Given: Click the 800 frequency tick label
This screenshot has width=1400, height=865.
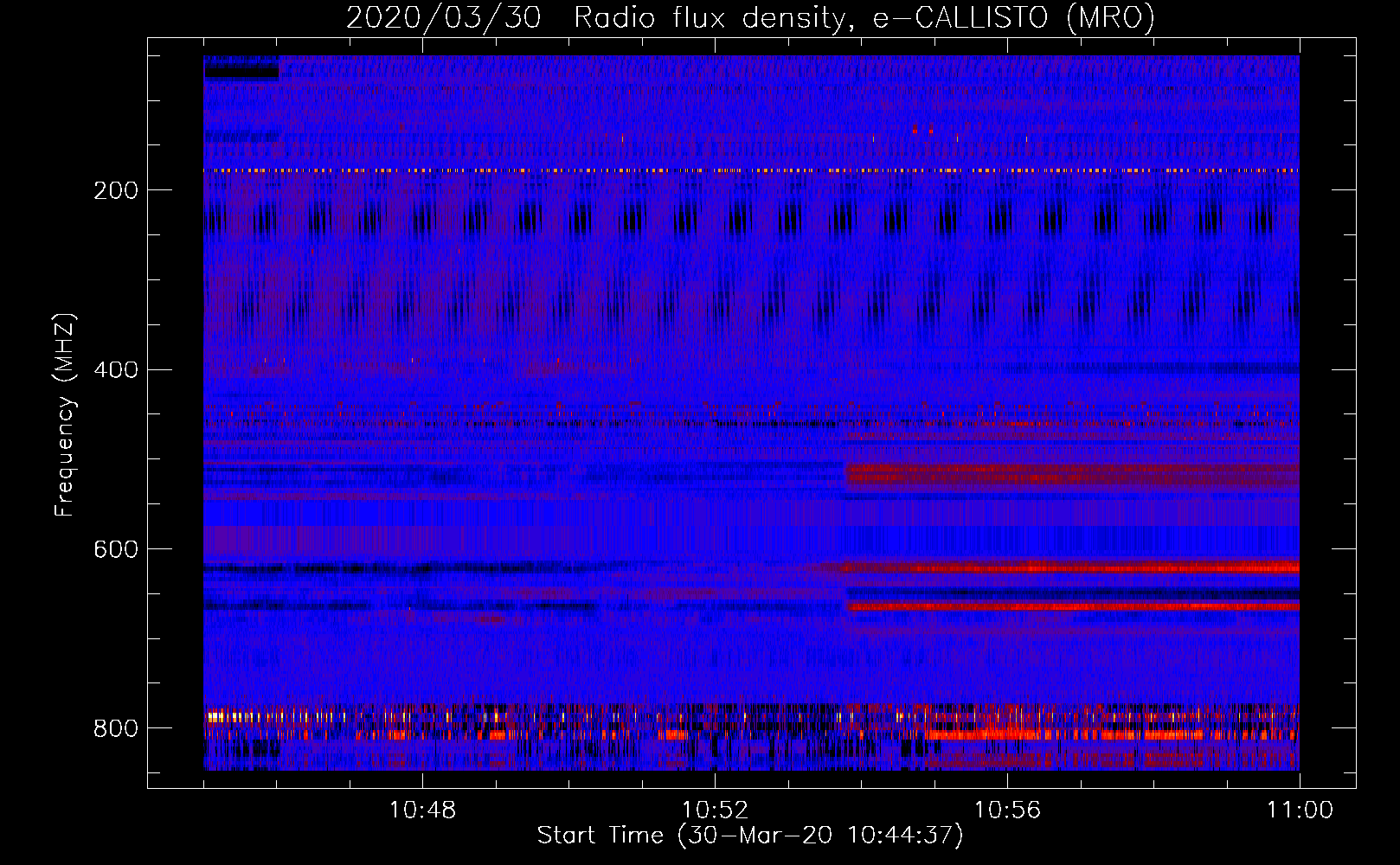Looking at the screenshot, I should tap(116, 728).
